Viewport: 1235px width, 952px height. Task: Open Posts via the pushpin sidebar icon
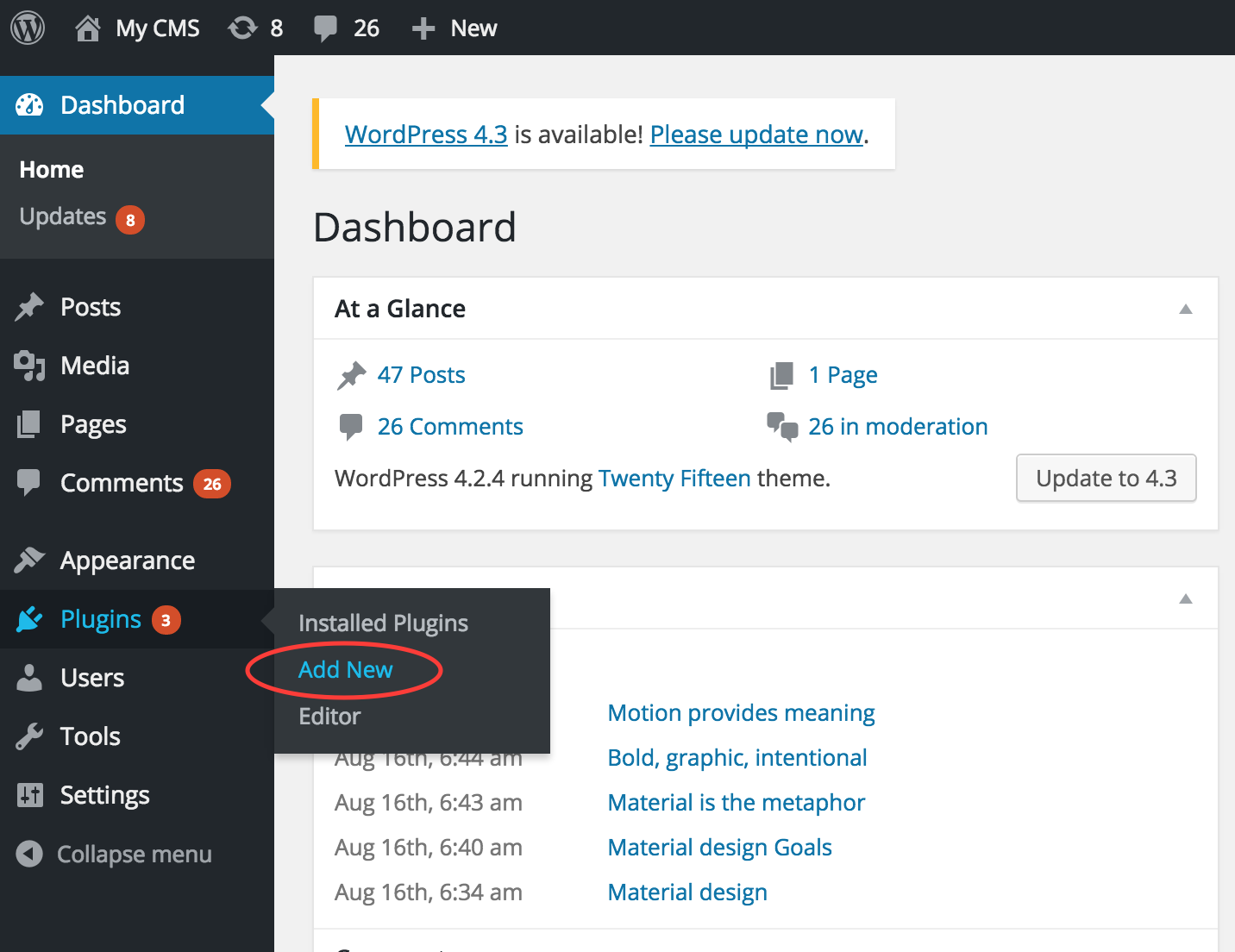(29, 307)
